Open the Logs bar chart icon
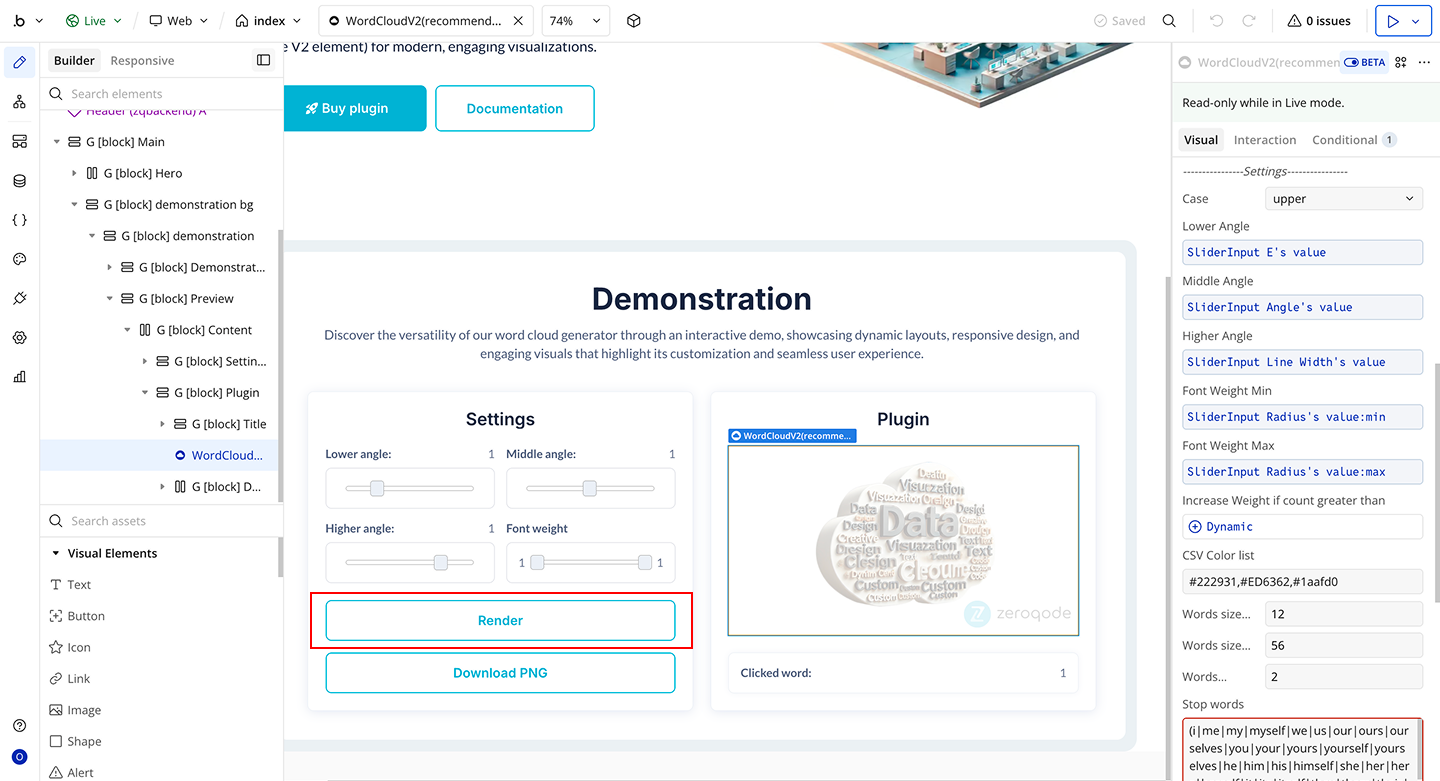 (x=19, y=377)
